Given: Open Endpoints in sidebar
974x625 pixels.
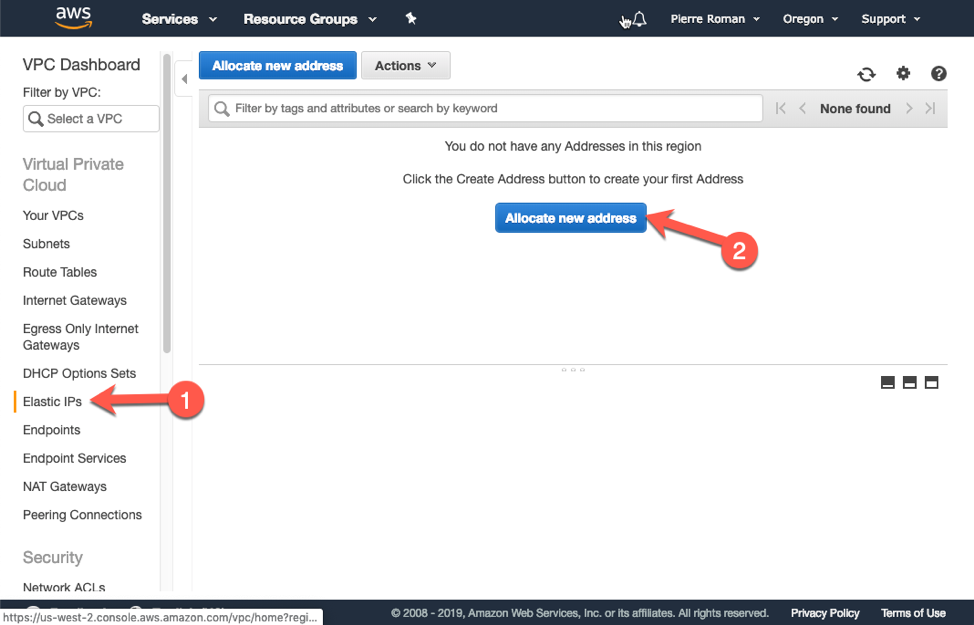Looking at the screenshot, I should (52, 430).
